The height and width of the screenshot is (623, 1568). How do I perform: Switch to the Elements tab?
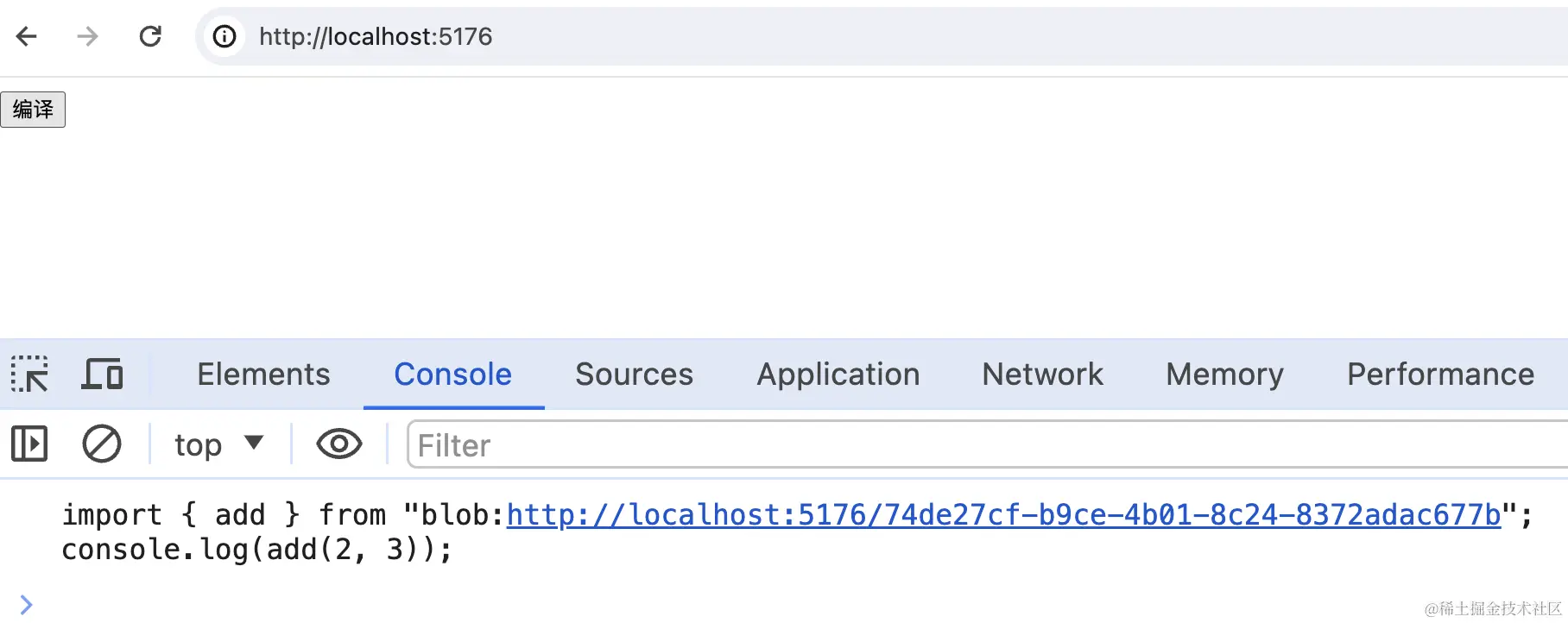coord(263,374)
